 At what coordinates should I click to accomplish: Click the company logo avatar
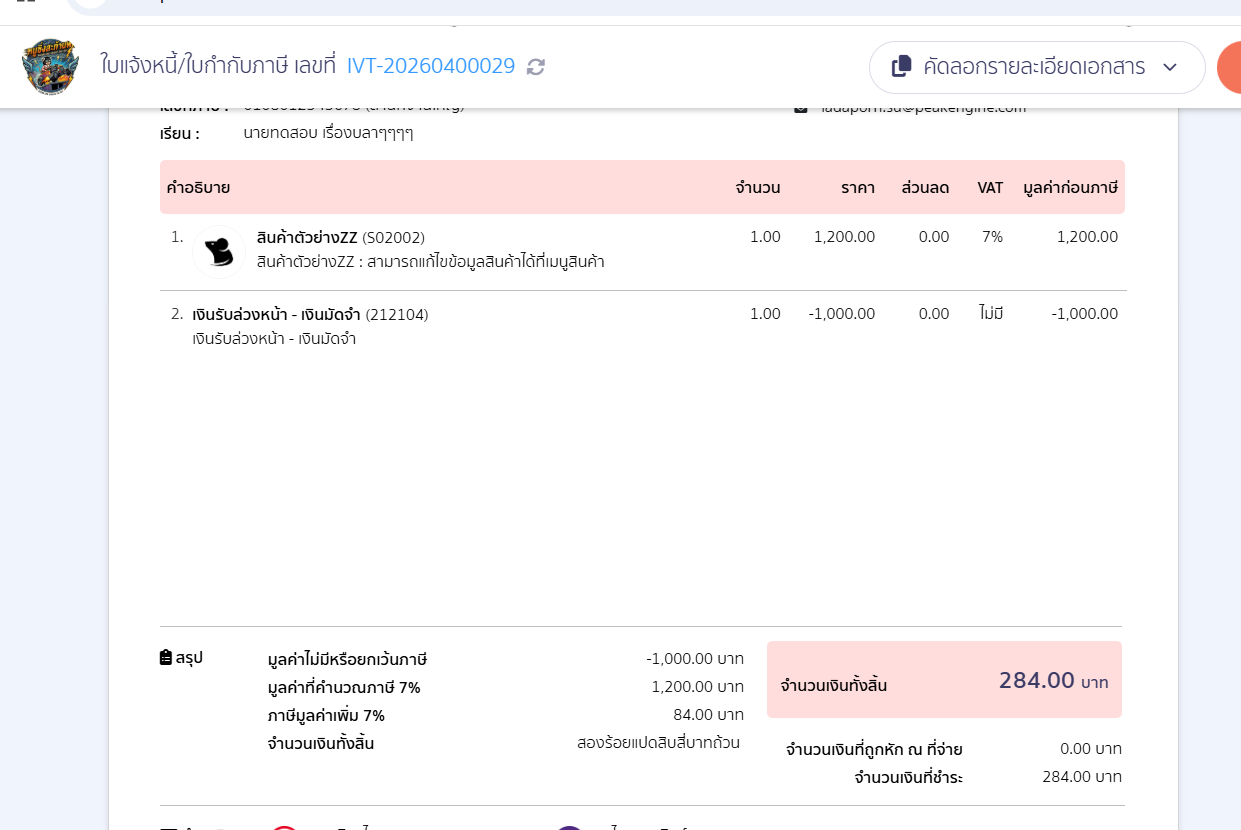[x=50, y=67]
